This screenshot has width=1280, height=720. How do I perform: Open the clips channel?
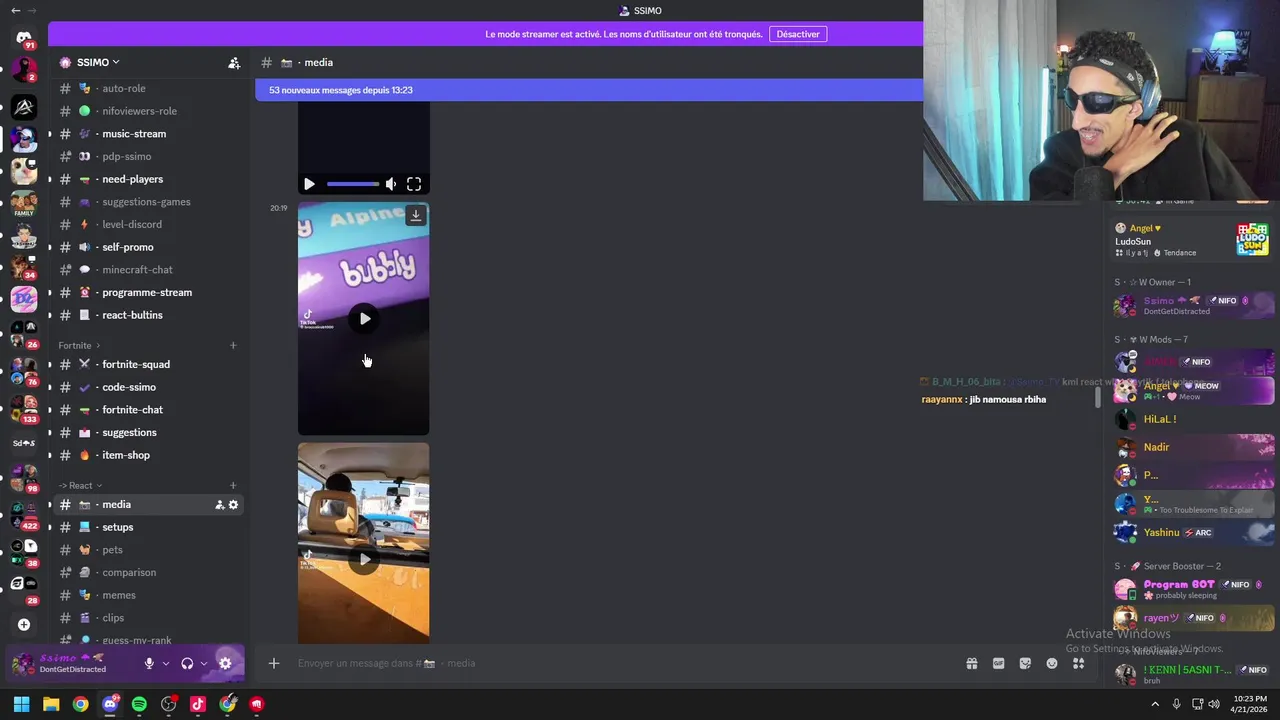click(113, 618)
